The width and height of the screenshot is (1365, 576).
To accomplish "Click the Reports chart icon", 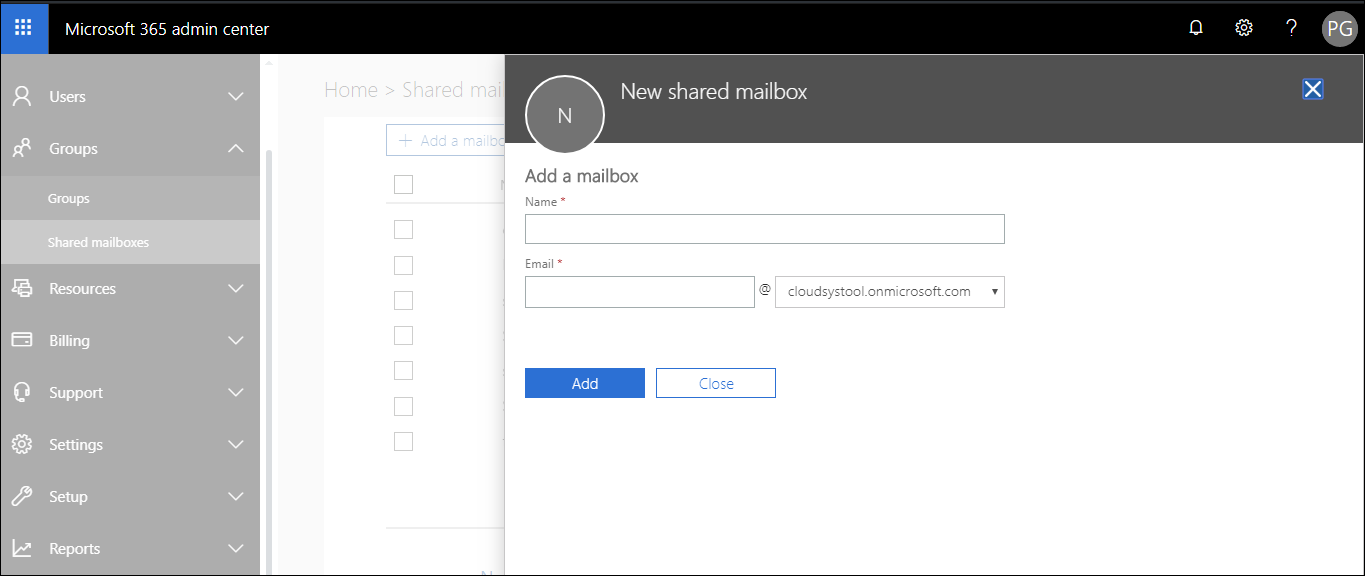I will click(21, 548).
